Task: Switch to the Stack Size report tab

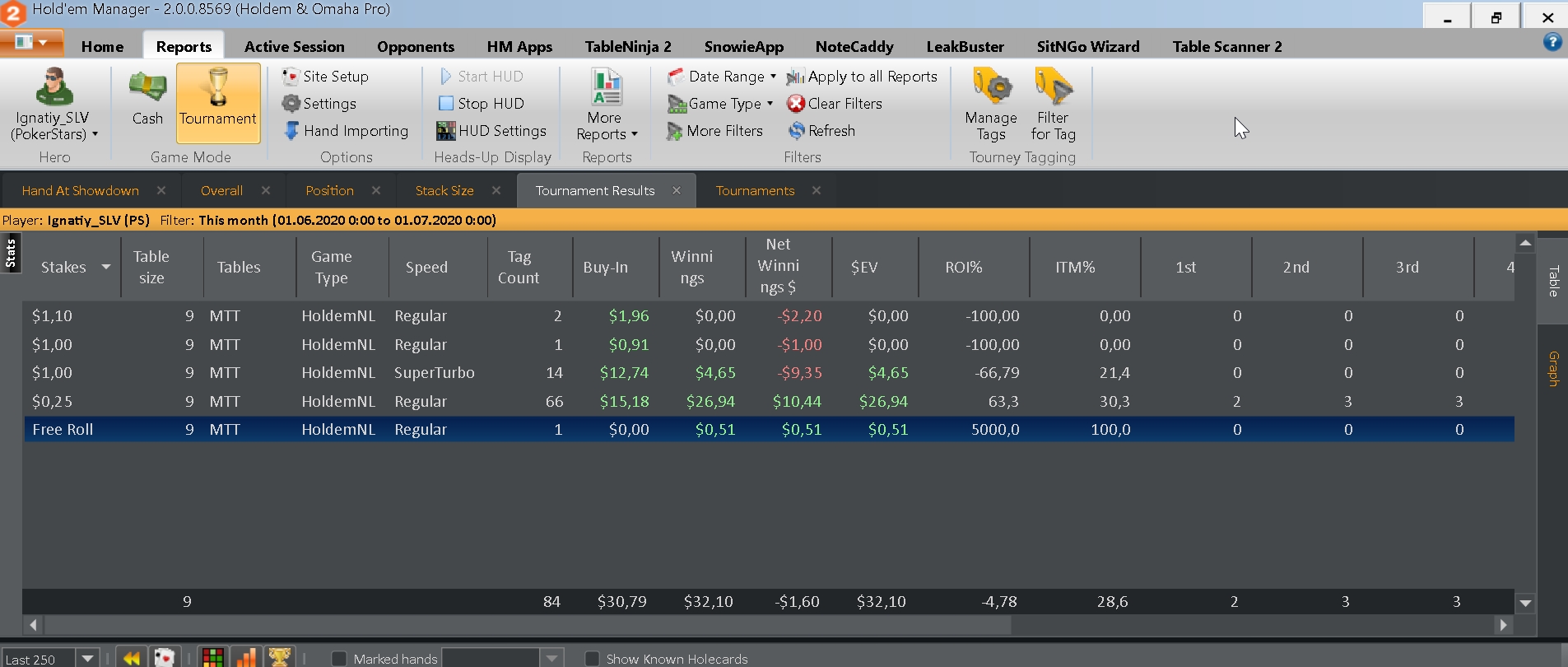Action: click(444, 190)
